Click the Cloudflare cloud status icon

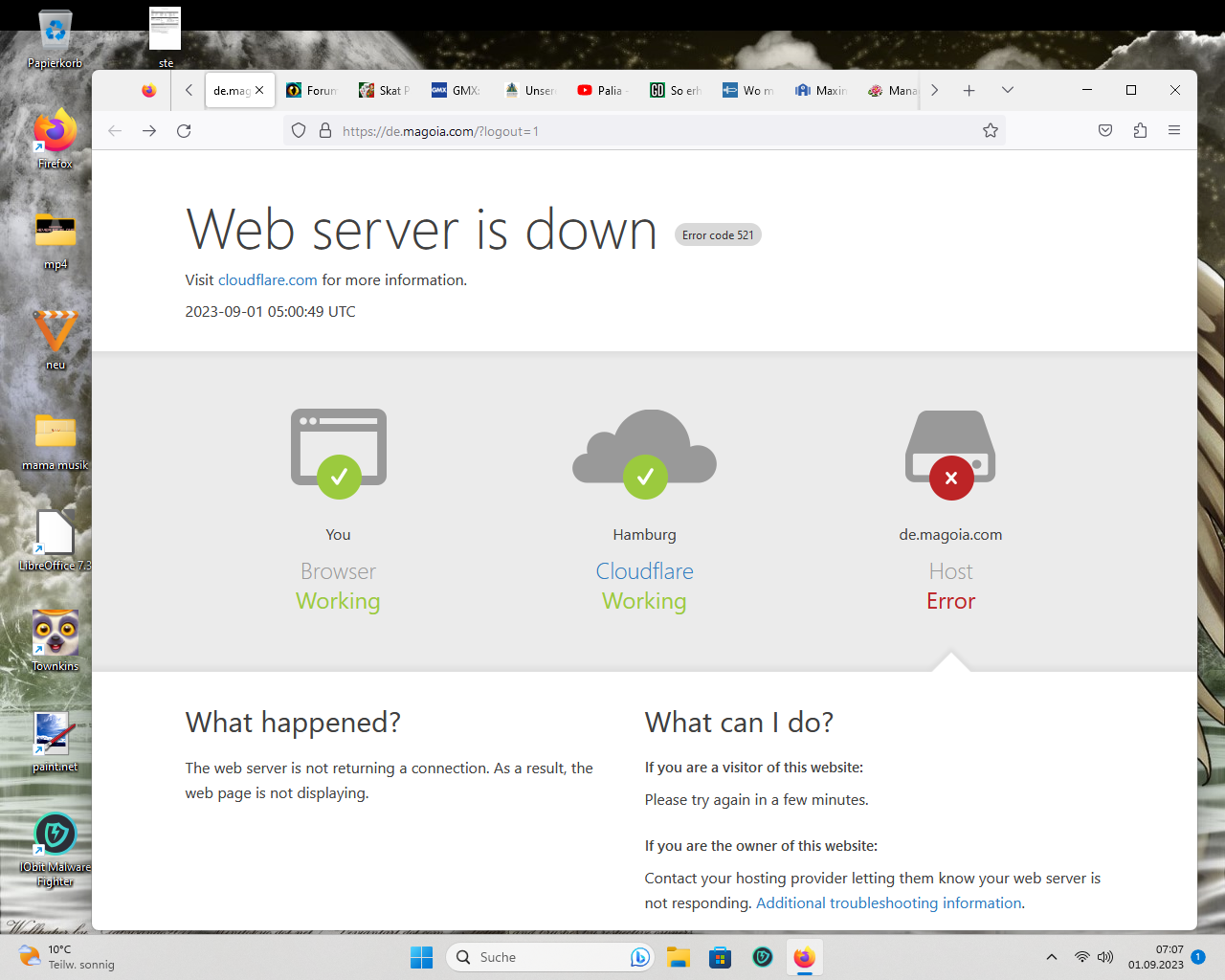tap(644, 454)
